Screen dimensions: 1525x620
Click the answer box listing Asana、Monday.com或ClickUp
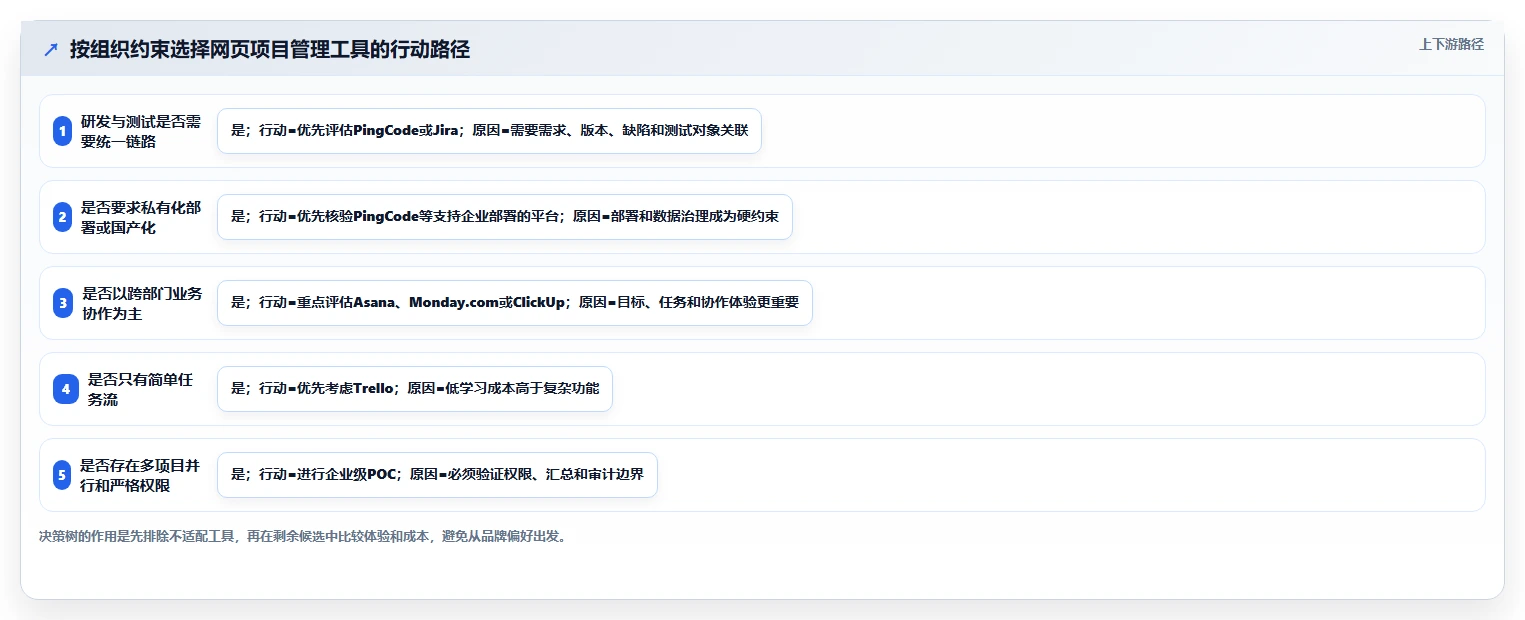(x=515, y=303)
